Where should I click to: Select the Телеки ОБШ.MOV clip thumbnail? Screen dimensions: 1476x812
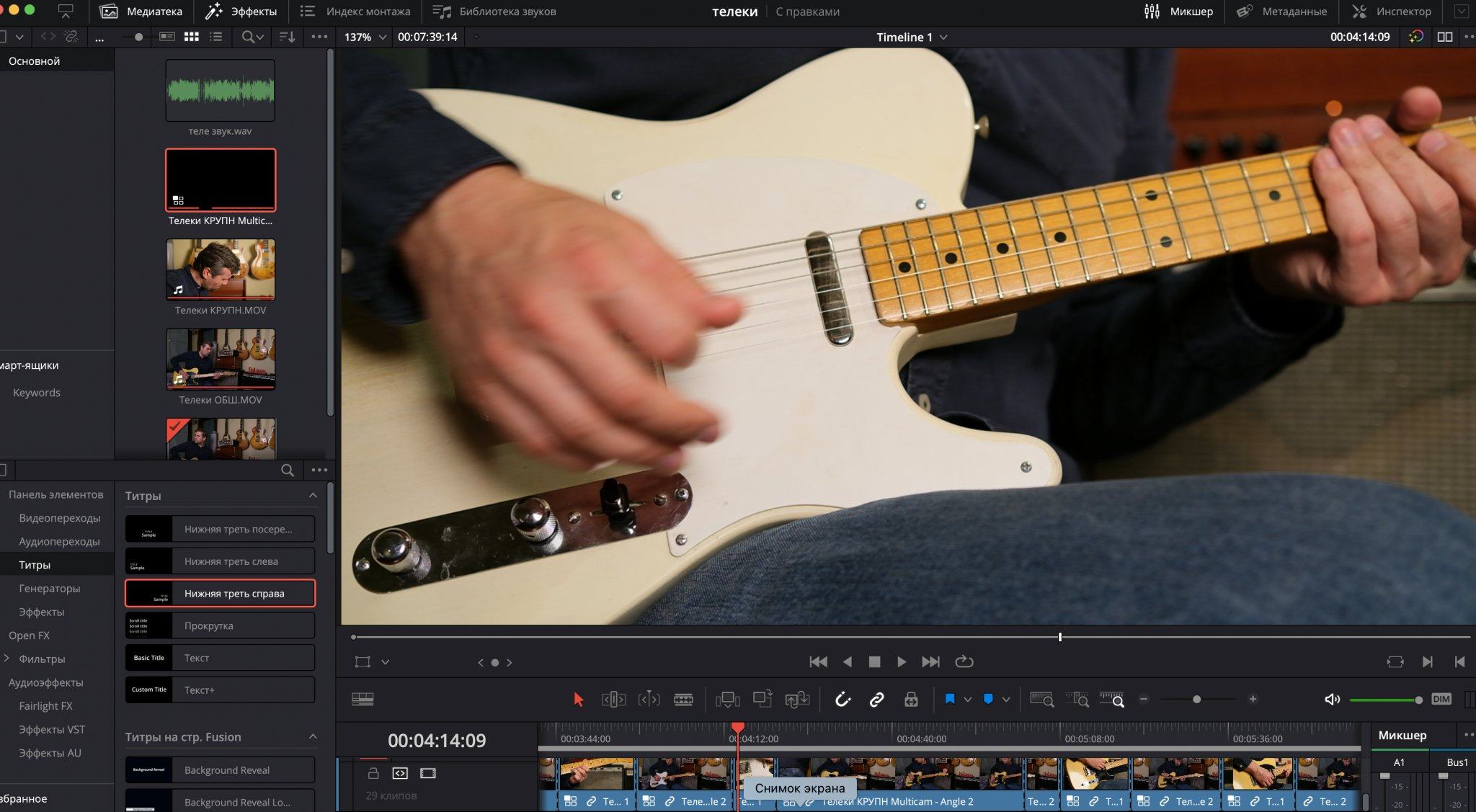click(221, 359)
